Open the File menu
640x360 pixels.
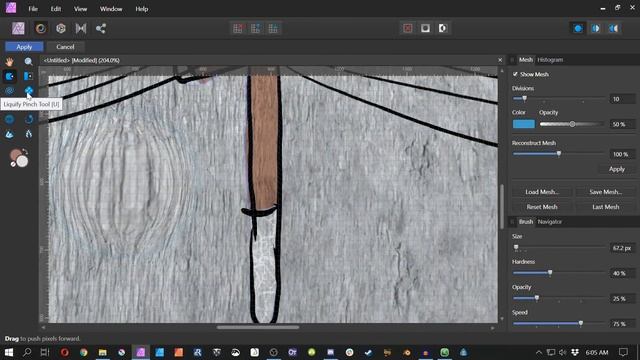click(33, 9)
